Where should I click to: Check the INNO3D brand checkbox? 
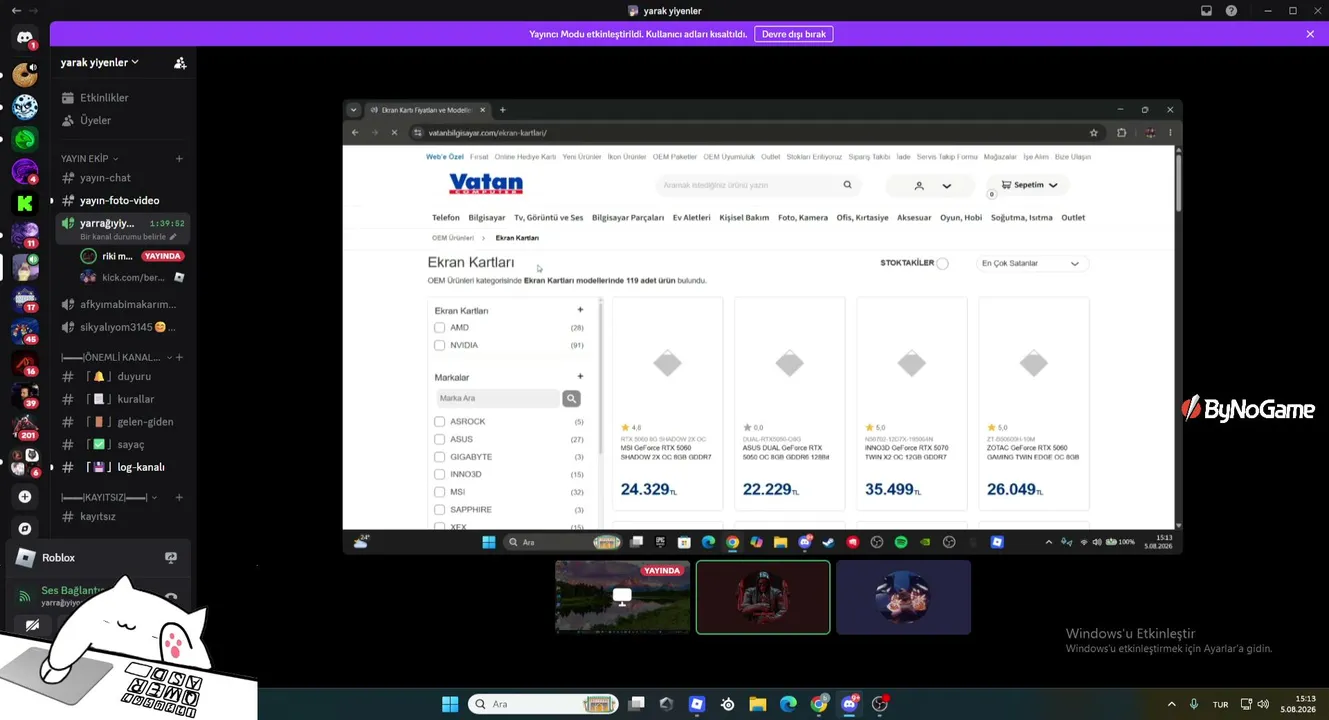[x=439, y=474]
